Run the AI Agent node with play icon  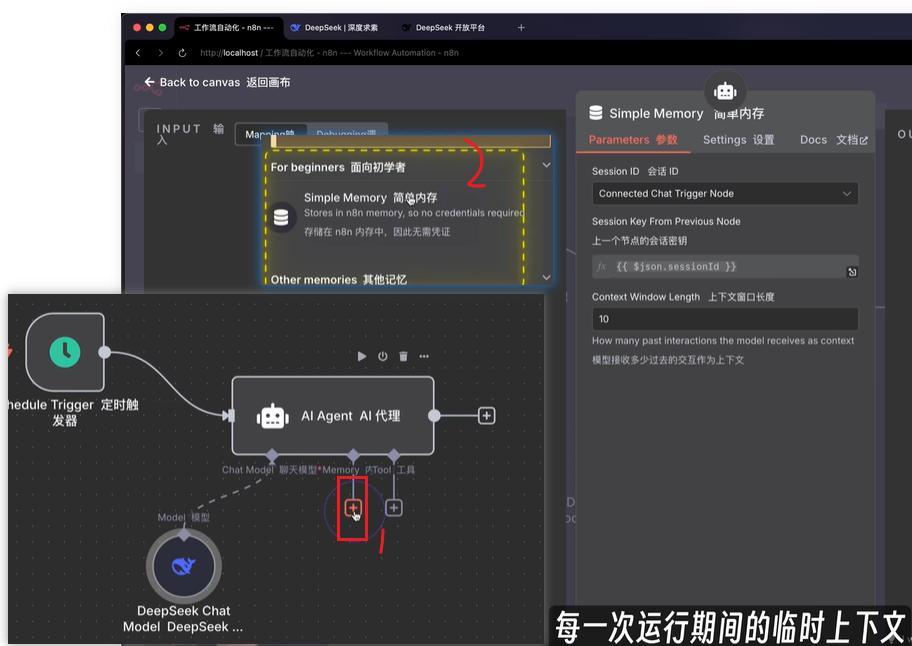point(362,356)
